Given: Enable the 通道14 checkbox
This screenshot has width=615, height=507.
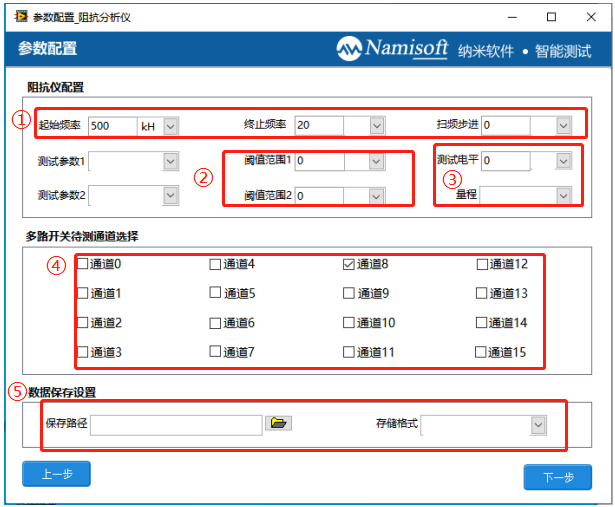Looking at the screenshot, I should click(x=481, y=322).
